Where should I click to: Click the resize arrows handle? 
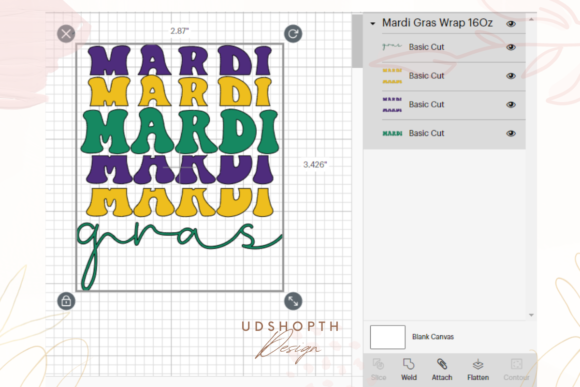coord(293,301)
